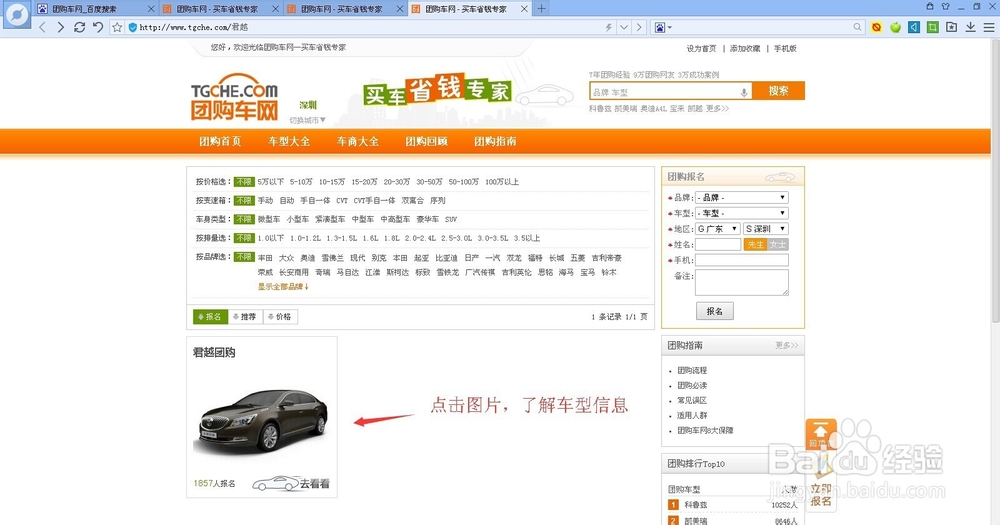Viewport: 1000px width, 525px height.
Task: Open the address bar history dropdown arrow
Action: click(x=624, y=27)
